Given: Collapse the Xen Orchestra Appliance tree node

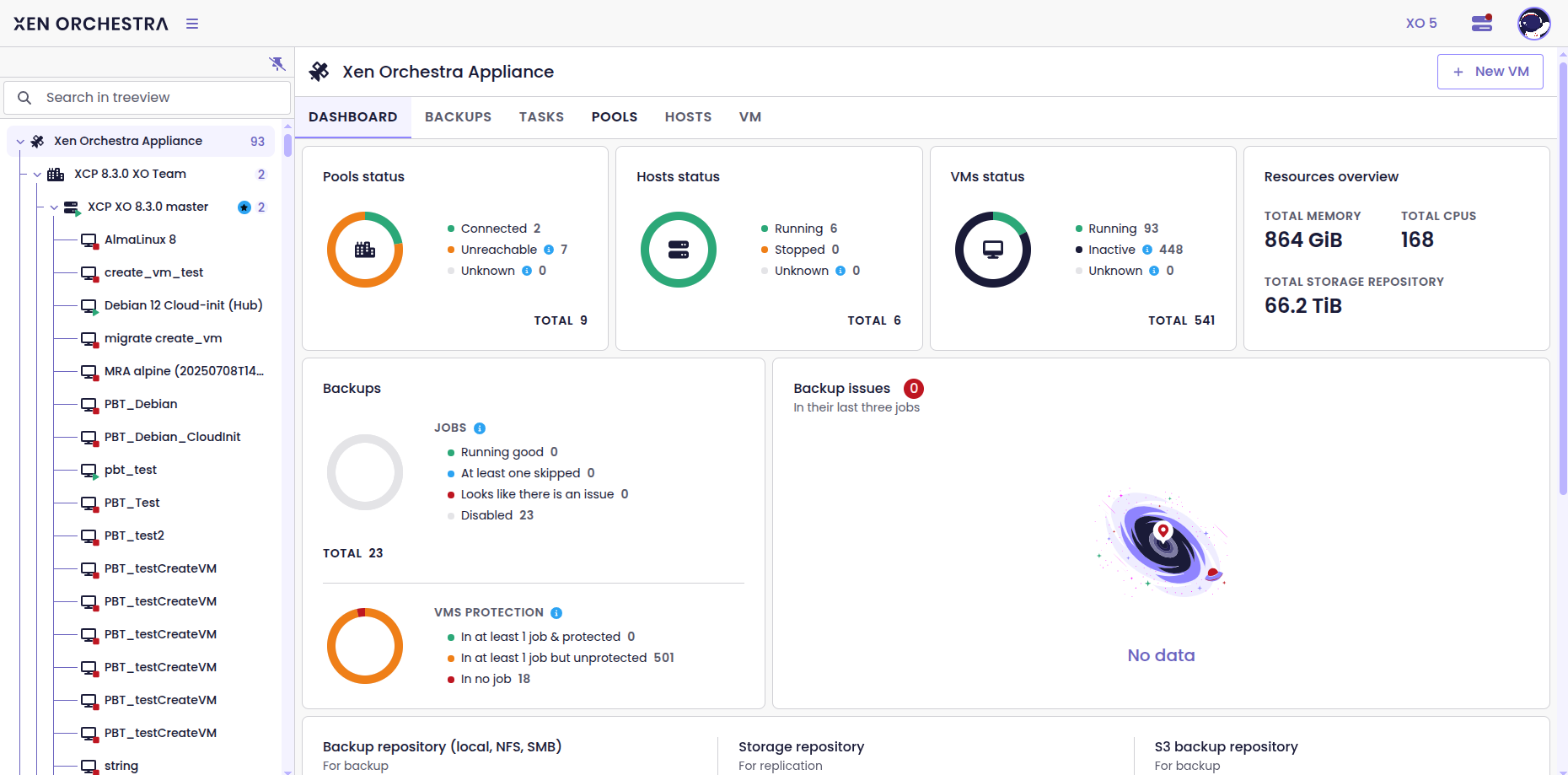Looking at the screenshot, I should click(20, 142).
